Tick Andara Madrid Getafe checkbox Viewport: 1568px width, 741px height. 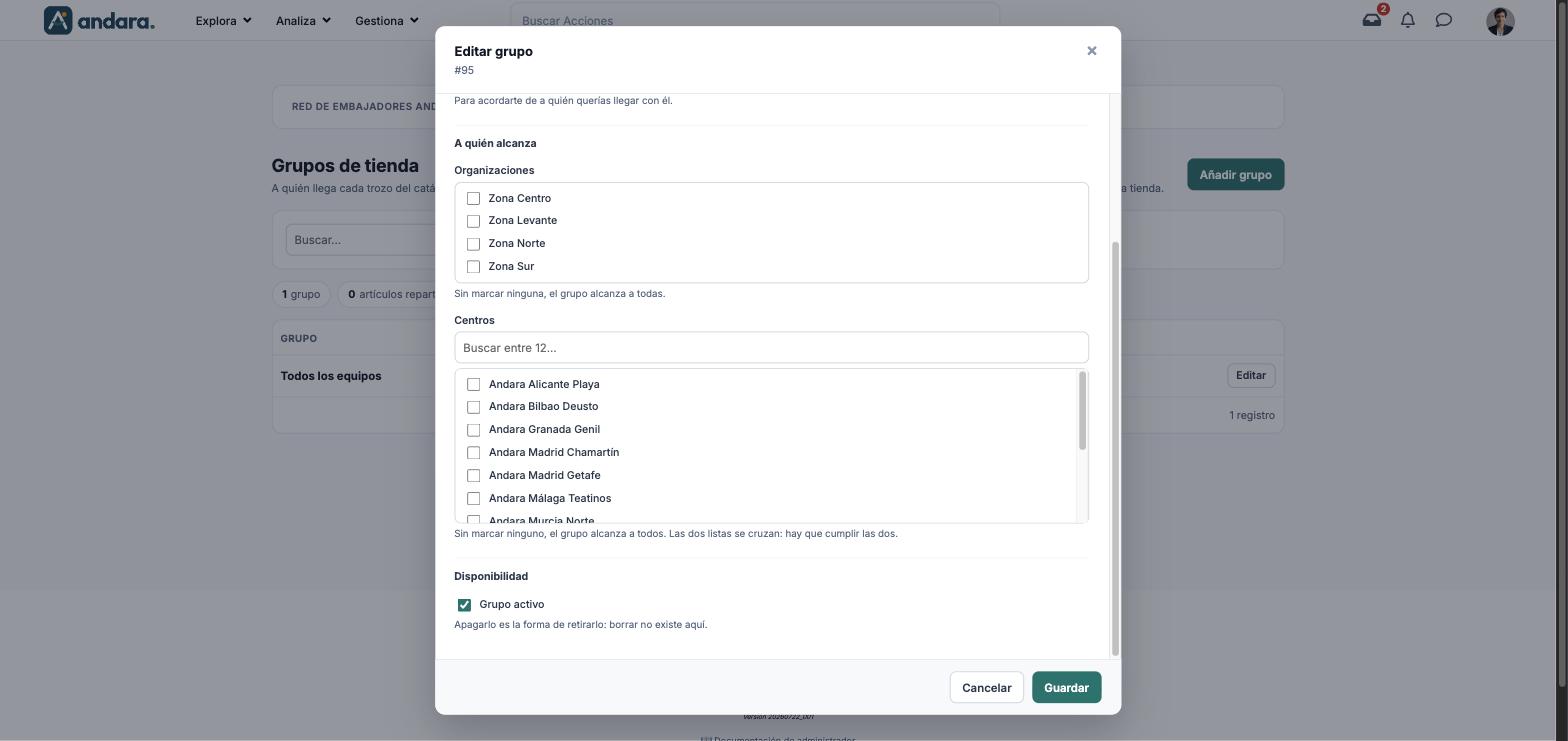tap(474, 476)
